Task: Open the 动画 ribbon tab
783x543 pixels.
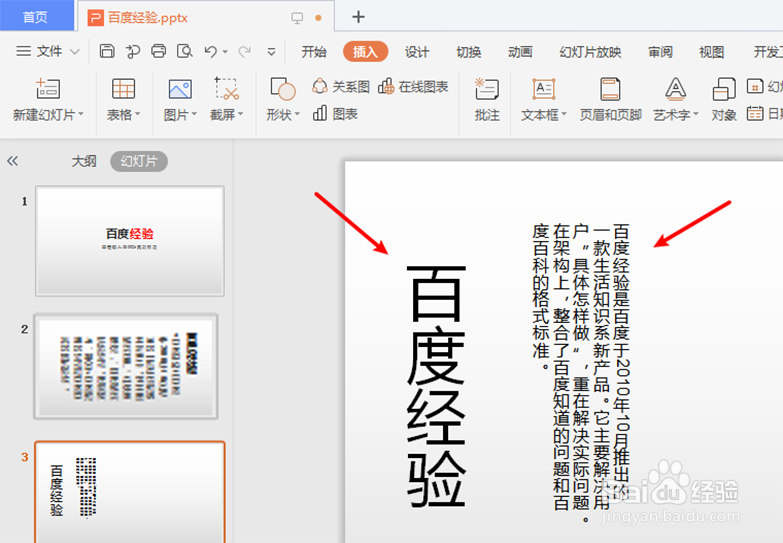Action: (520, 51)
